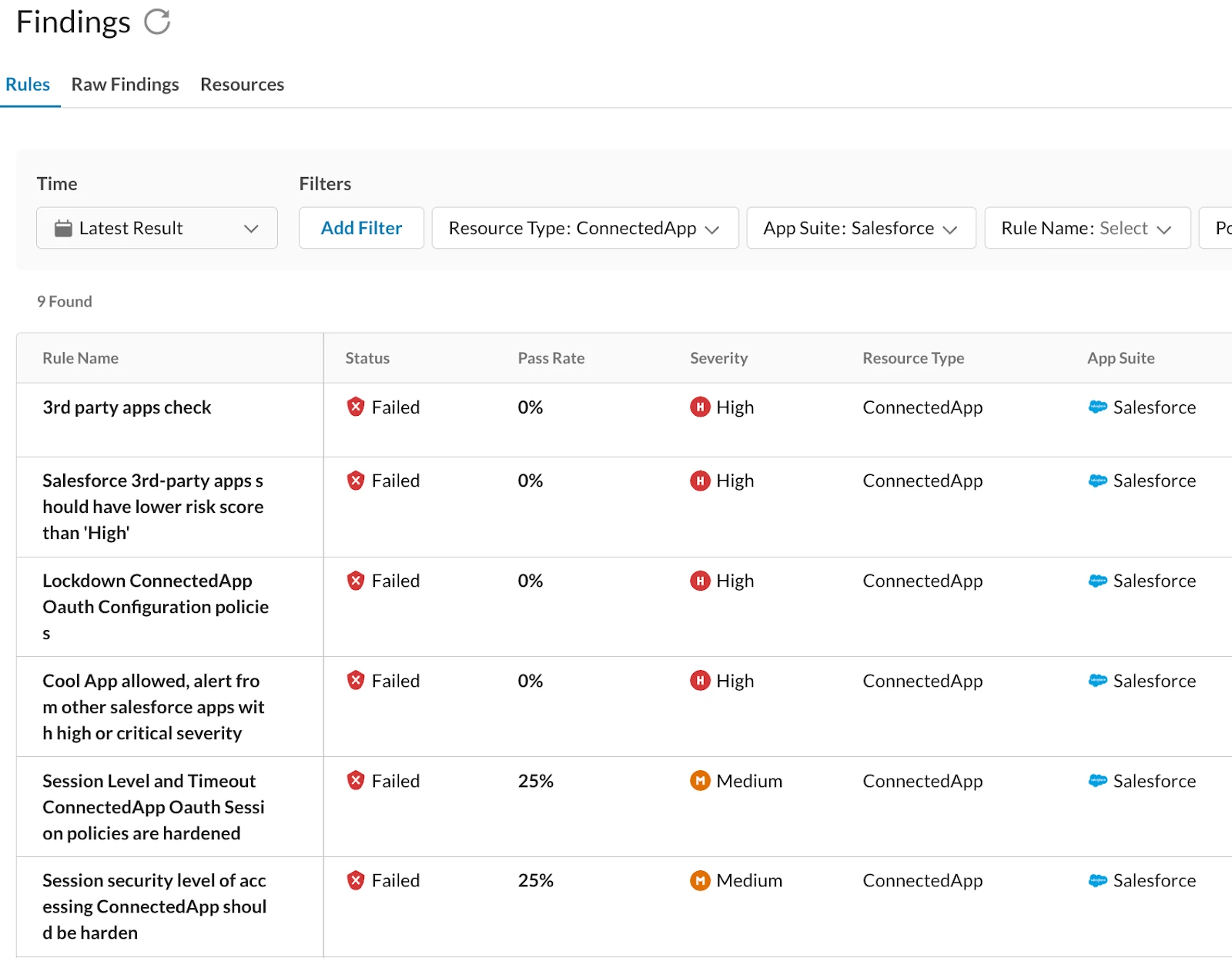This screenshot has width=1232, height=958.
Task: Expand the Resource Type: ConnectedApp filter
Action: click(584, 228)
